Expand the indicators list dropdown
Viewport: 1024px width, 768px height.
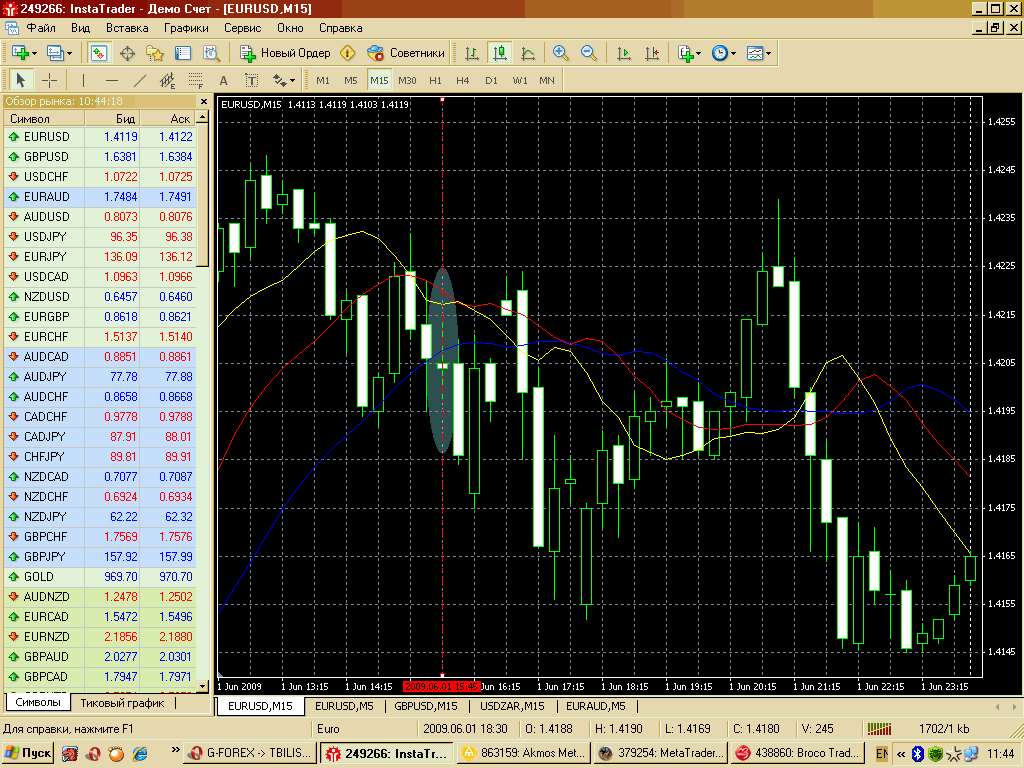pyautogui.click(x=689, y=53)
